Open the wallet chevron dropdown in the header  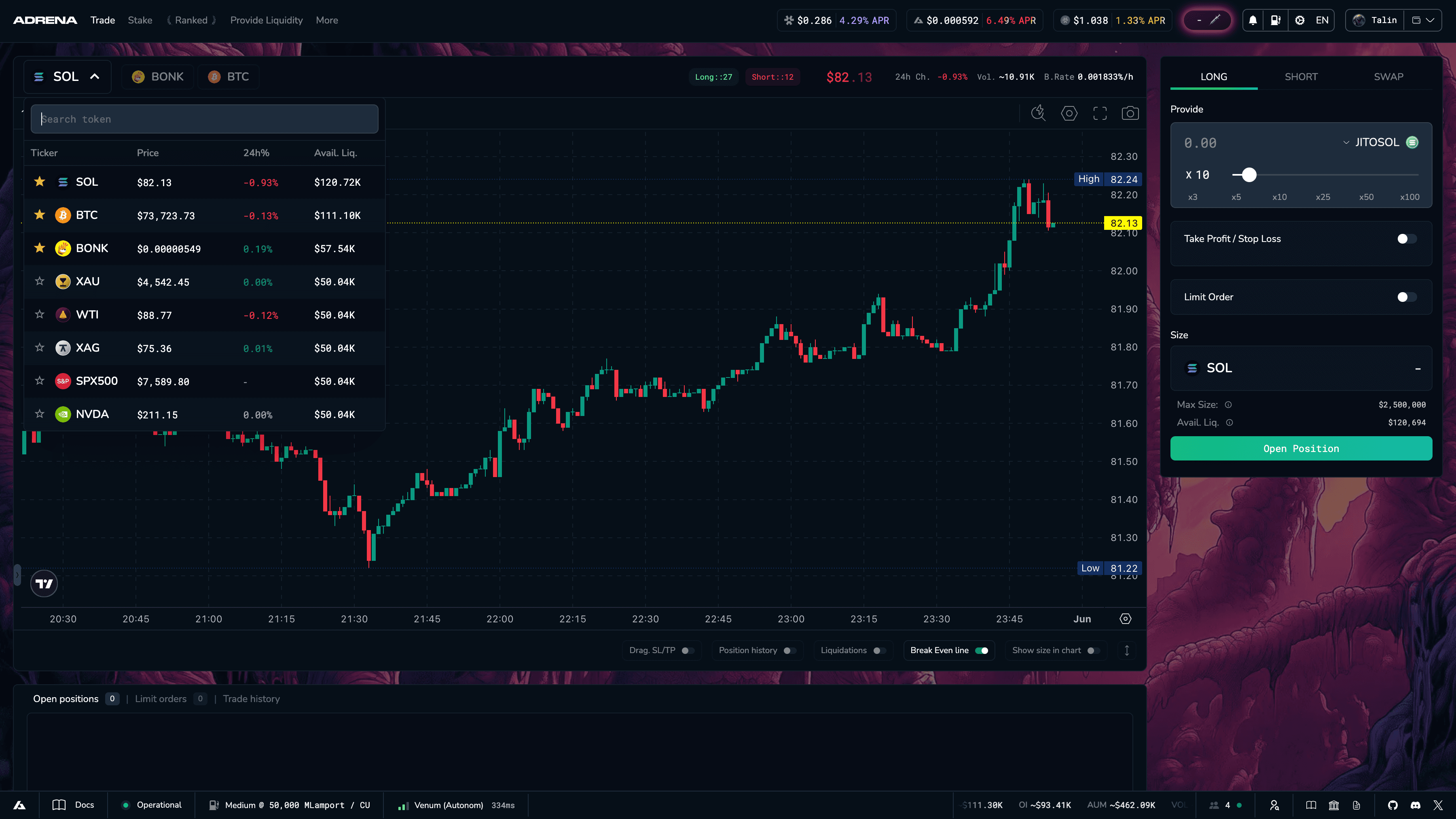click(x=1423, y=20)
